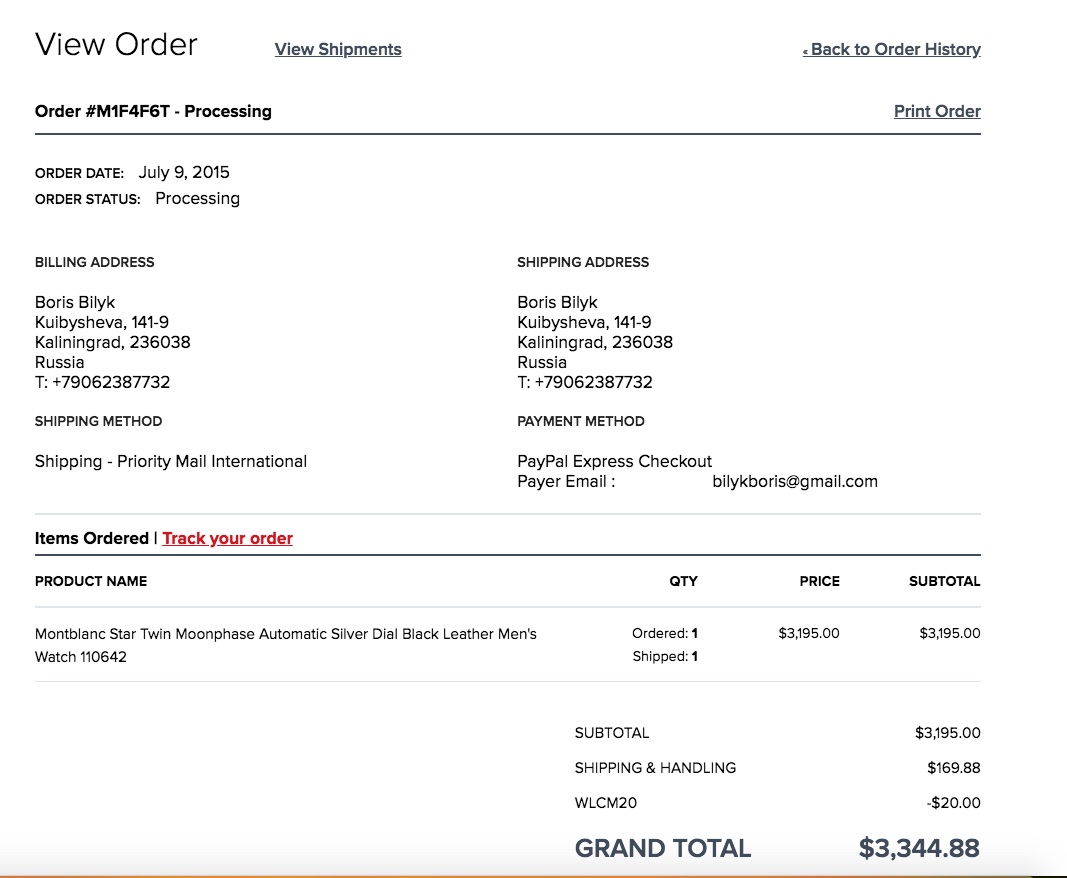Click the Items Ordered heading
The image size is (1067, 878).
point(91,538)
